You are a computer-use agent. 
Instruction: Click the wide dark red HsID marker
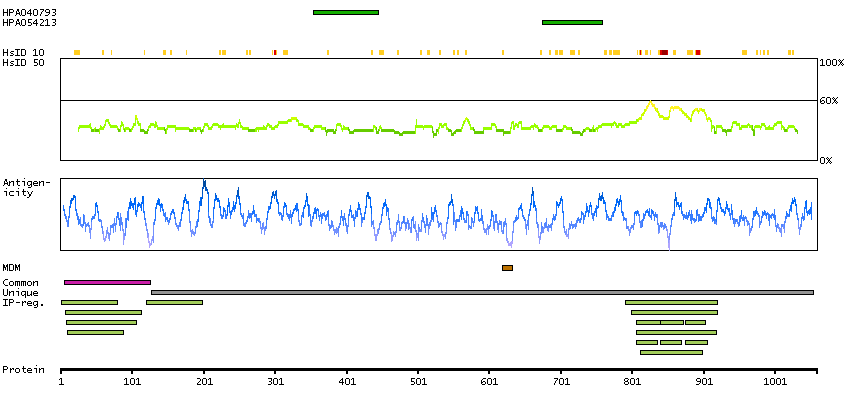(663, 52)
